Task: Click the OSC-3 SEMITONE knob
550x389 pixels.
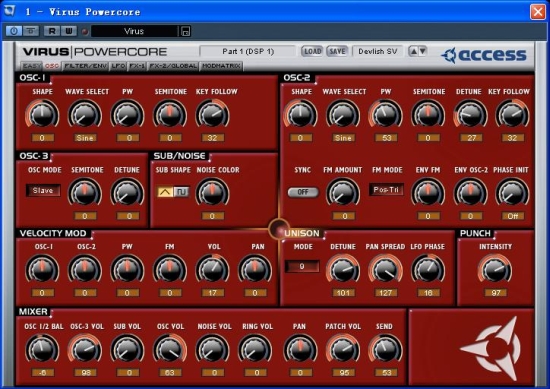Action: point(85,193)
